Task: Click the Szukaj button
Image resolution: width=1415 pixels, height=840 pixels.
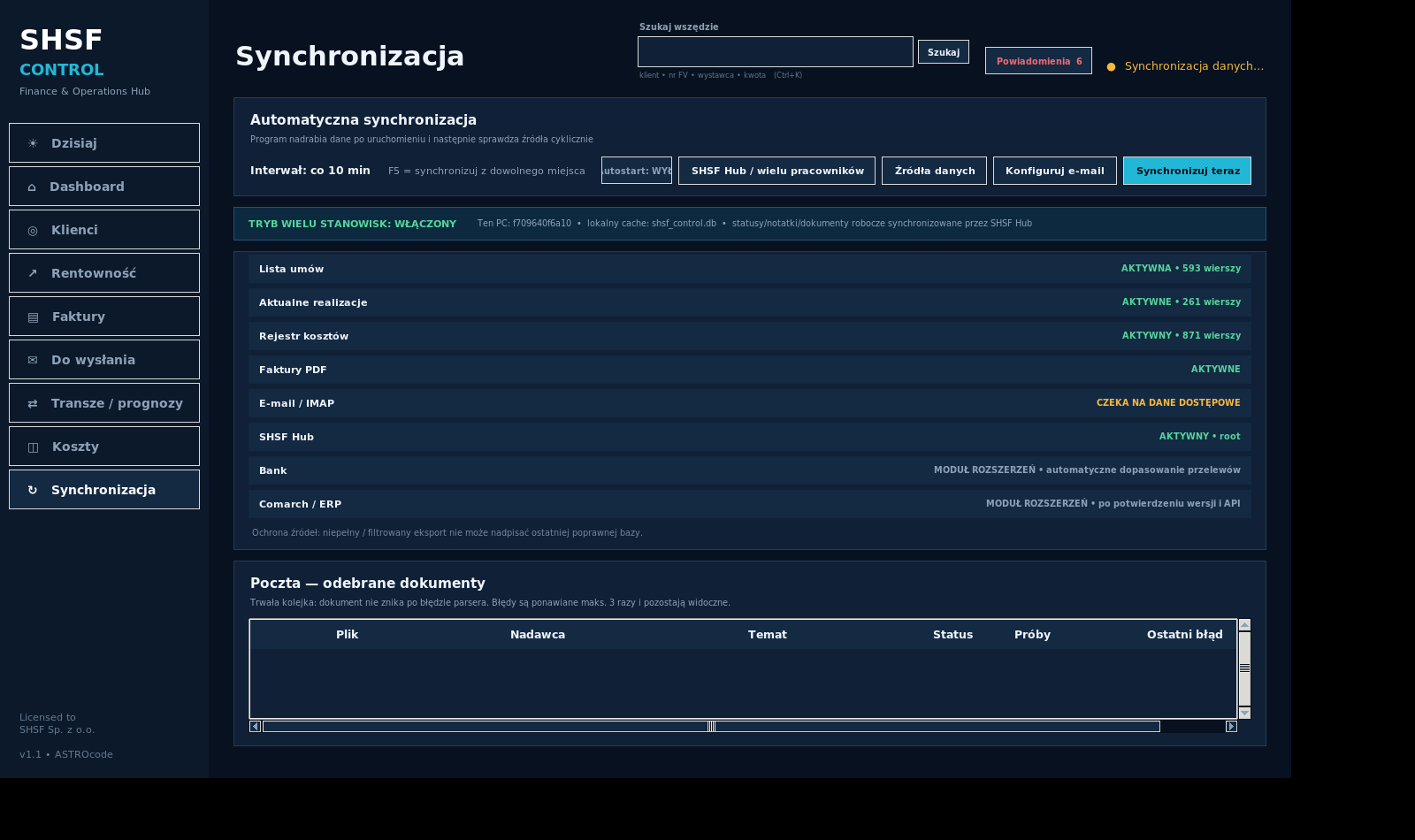Action: point(944,52)
